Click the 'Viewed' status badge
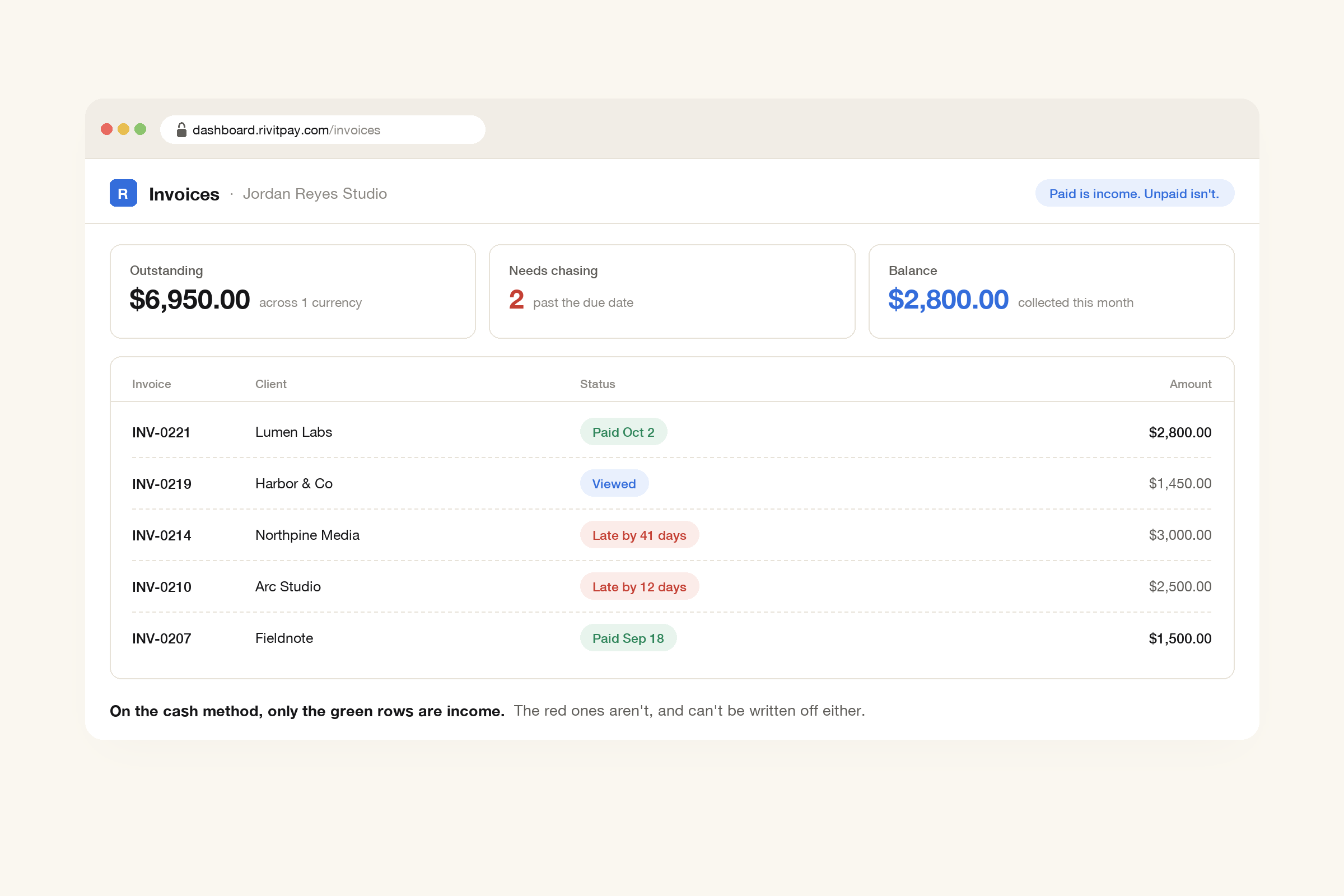The image size is (1344, 896). click(x=614, y=483)
